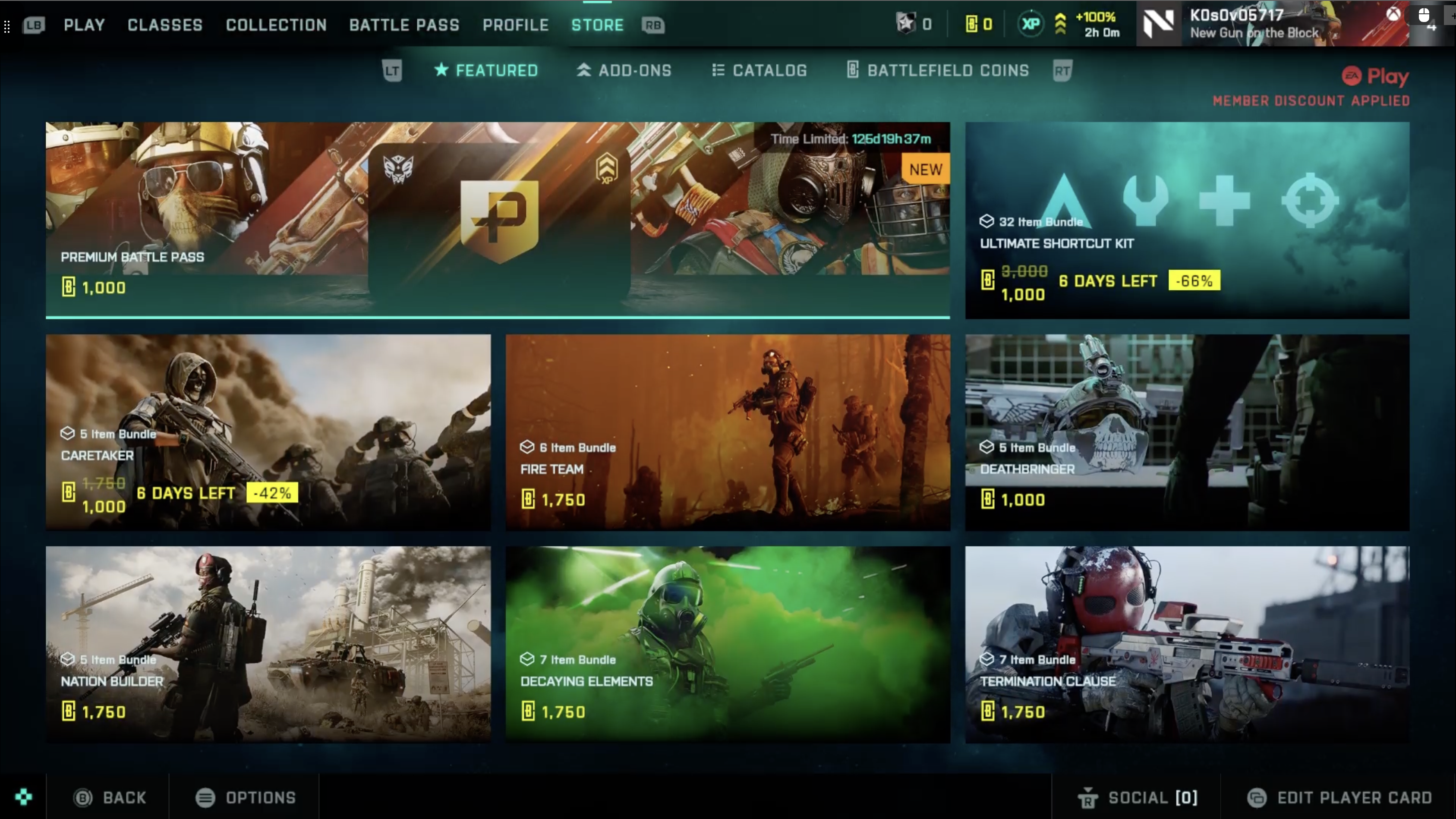Image resolution: width=1456 pixels, height=819 pixels.
Task: Open the Battlefield Coins section
Action: (x=938, y=71)
